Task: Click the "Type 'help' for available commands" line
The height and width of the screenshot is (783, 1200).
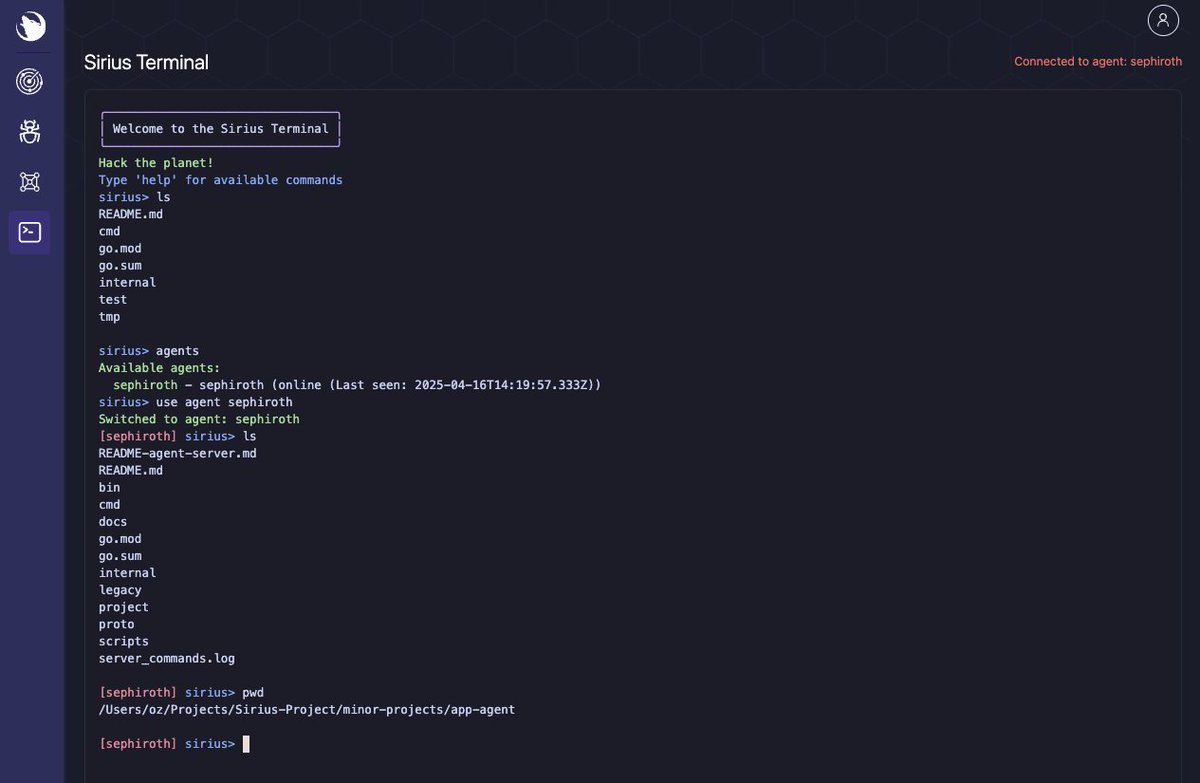Action: pos(220,180)
